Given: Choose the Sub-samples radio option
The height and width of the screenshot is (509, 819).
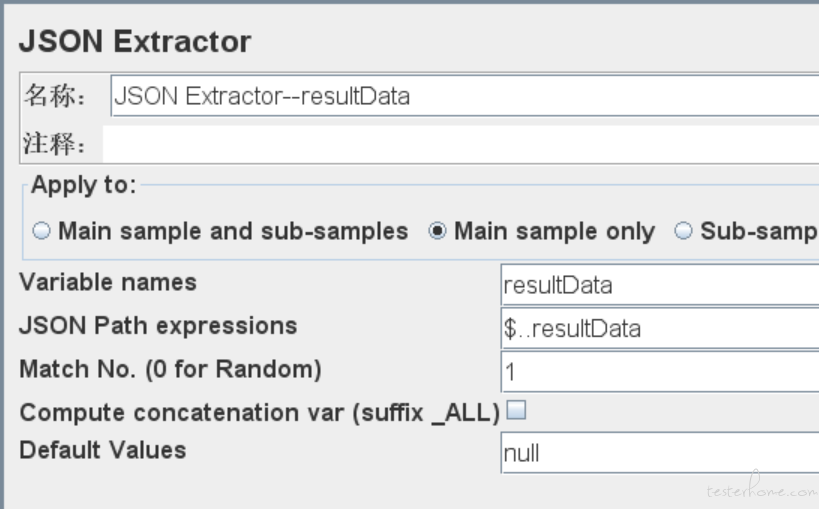Looking at the screenshot, I should [683, 230].
